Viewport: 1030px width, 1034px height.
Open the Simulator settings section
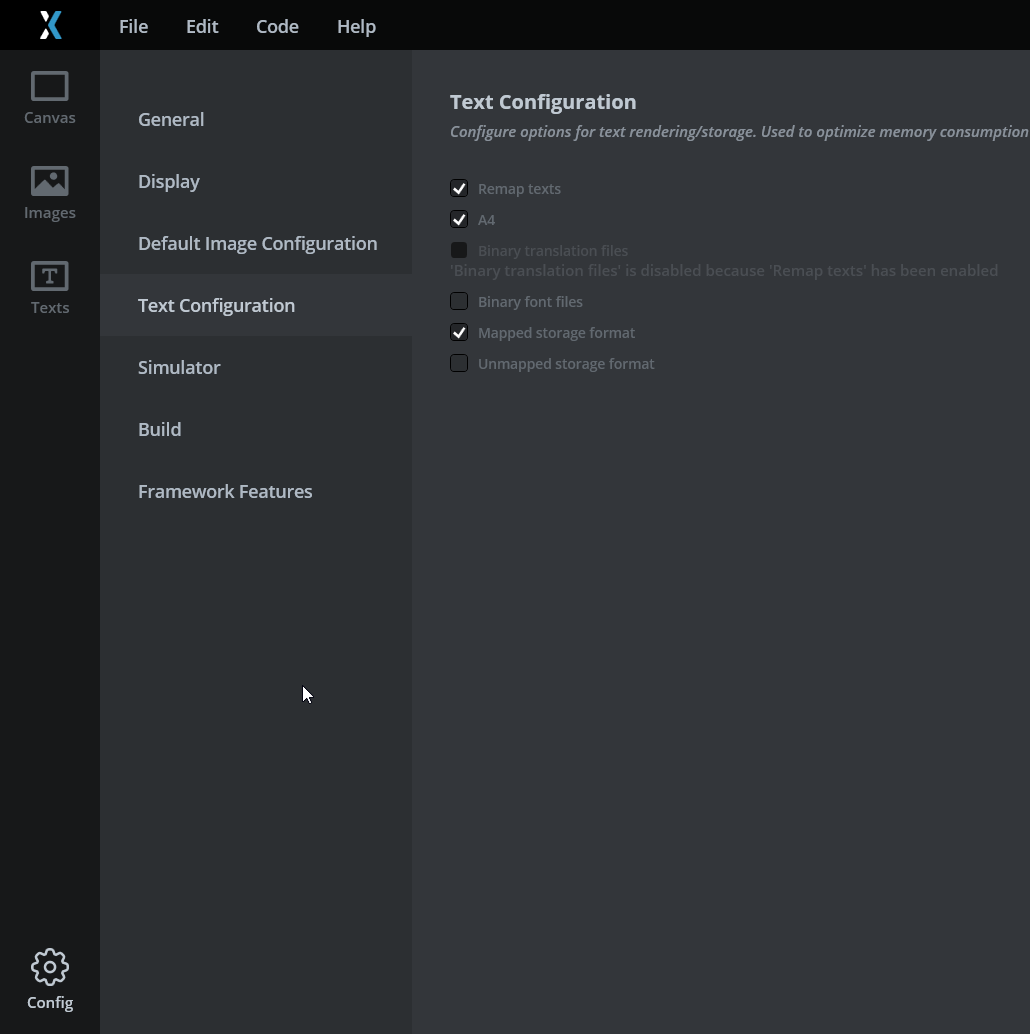(x=179, y=367)
